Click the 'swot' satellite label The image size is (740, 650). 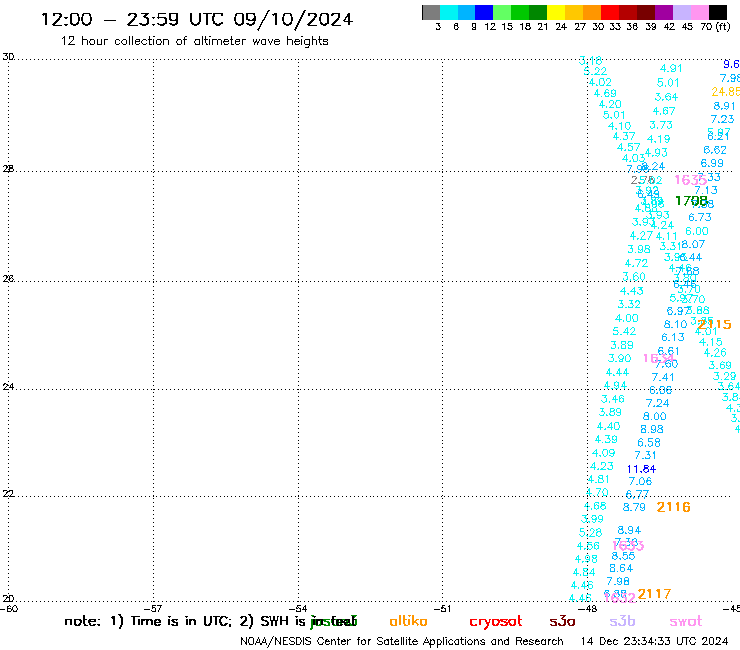(686, 622)
